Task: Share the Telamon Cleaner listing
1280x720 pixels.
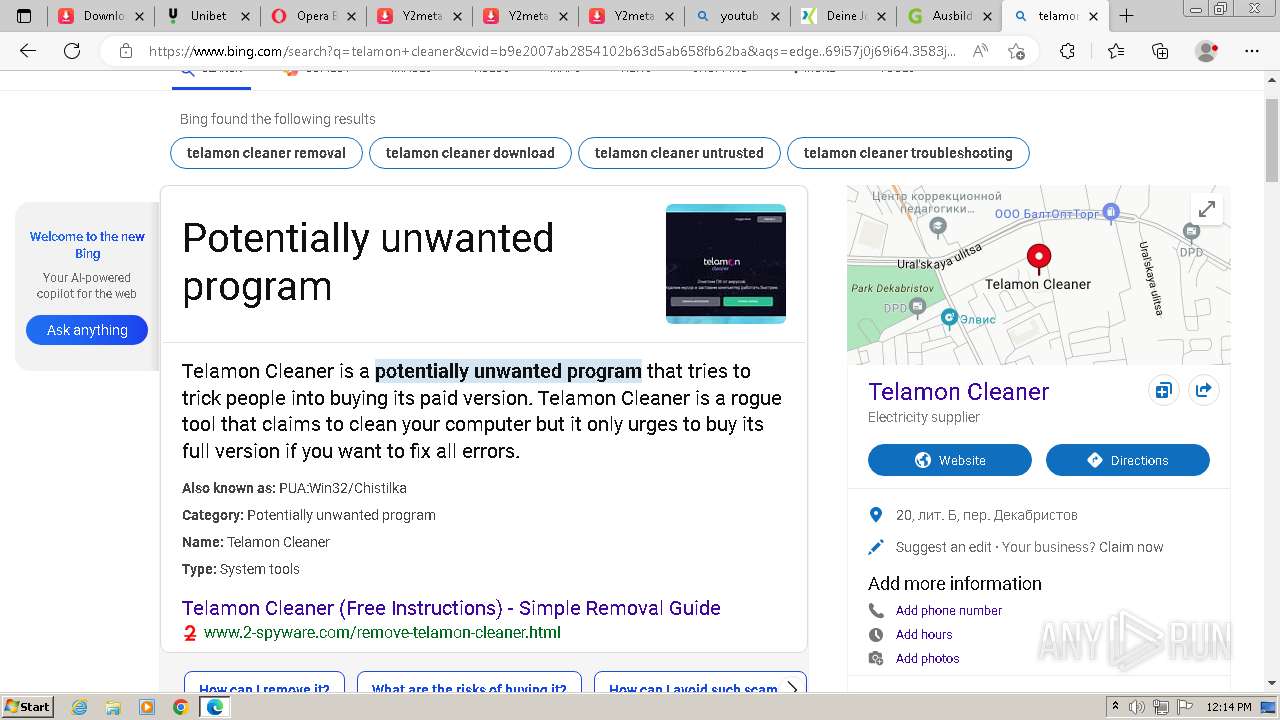Action: [x=1203, y=390]
